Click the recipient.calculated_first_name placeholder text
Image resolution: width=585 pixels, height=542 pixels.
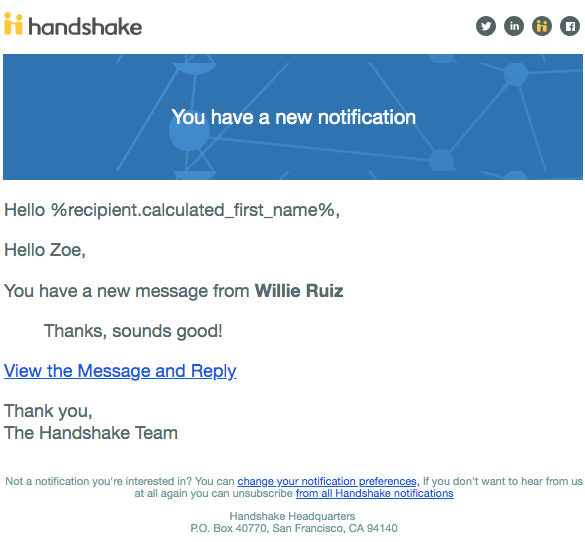pos(193,210)
